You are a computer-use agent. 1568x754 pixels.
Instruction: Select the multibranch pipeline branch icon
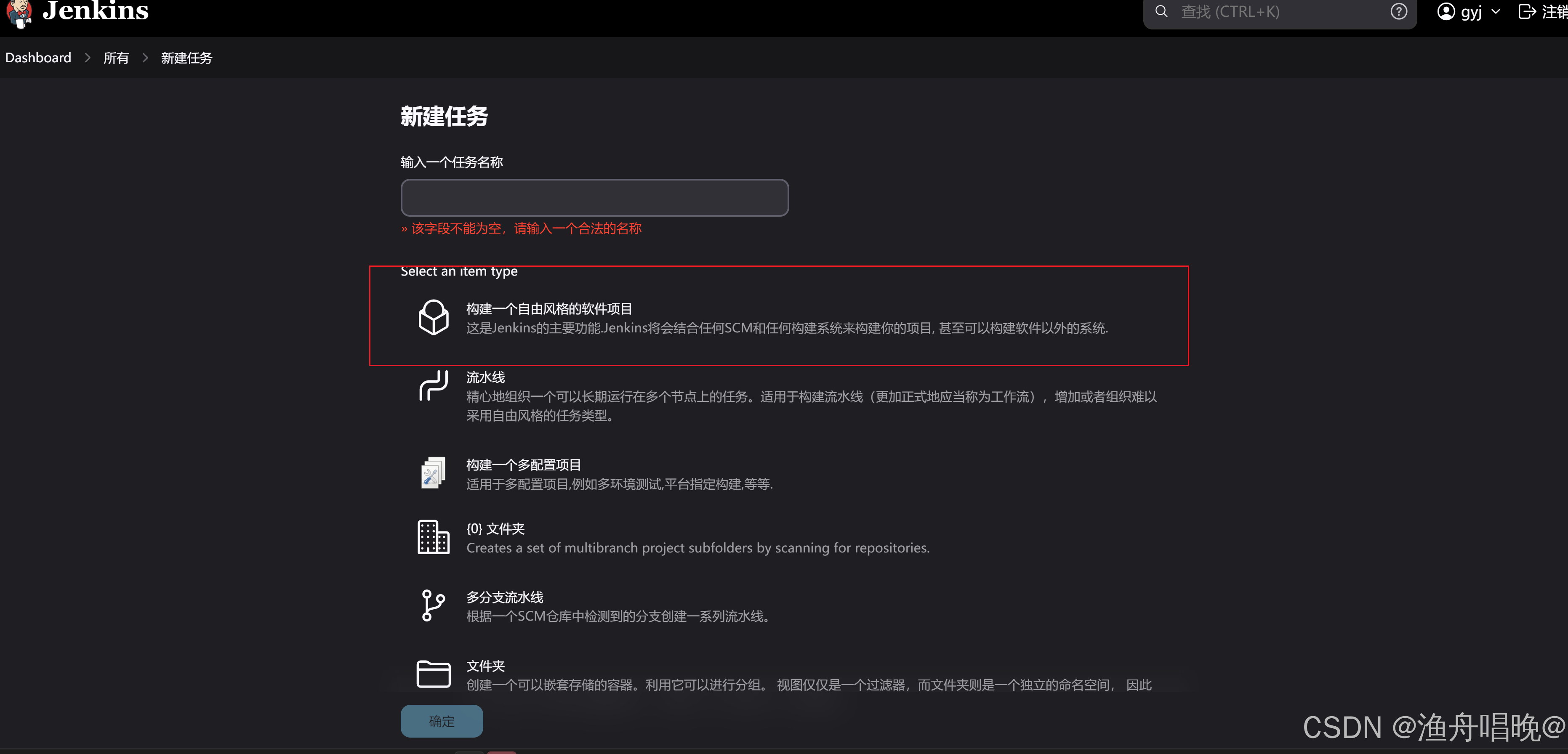click(x=434, y=605)
